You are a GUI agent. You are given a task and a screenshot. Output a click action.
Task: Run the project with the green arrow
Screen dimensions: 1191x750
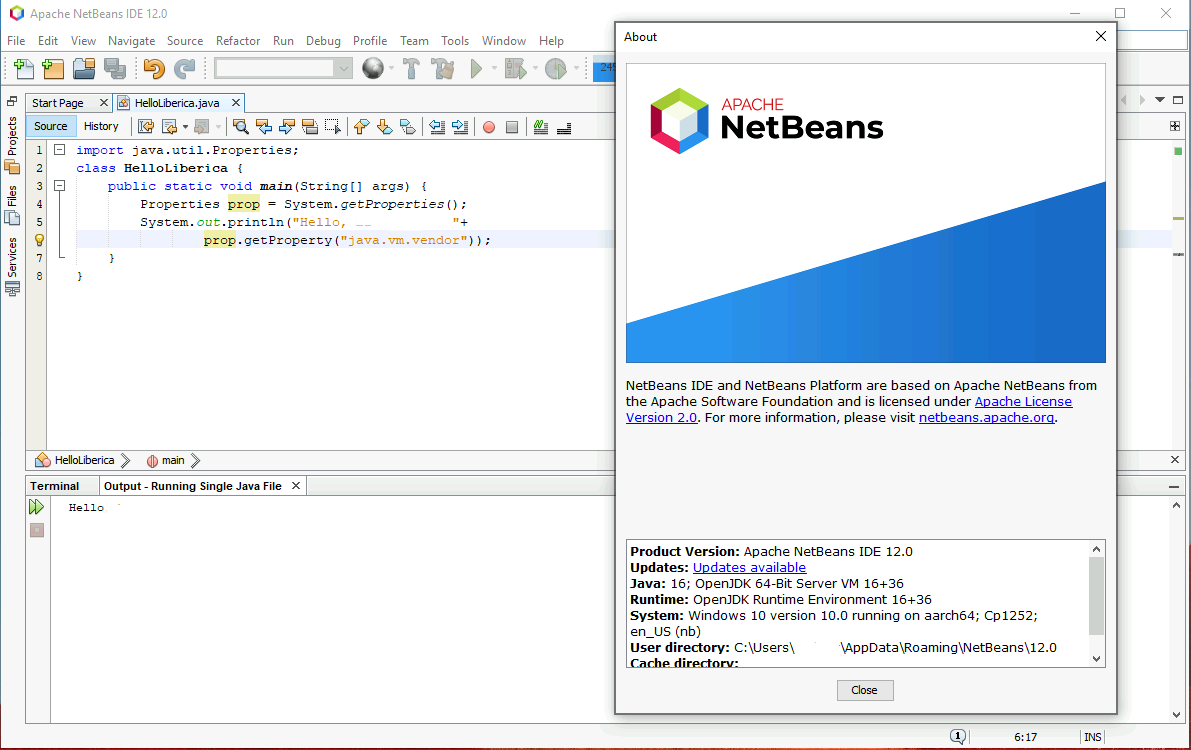(477, 69)
